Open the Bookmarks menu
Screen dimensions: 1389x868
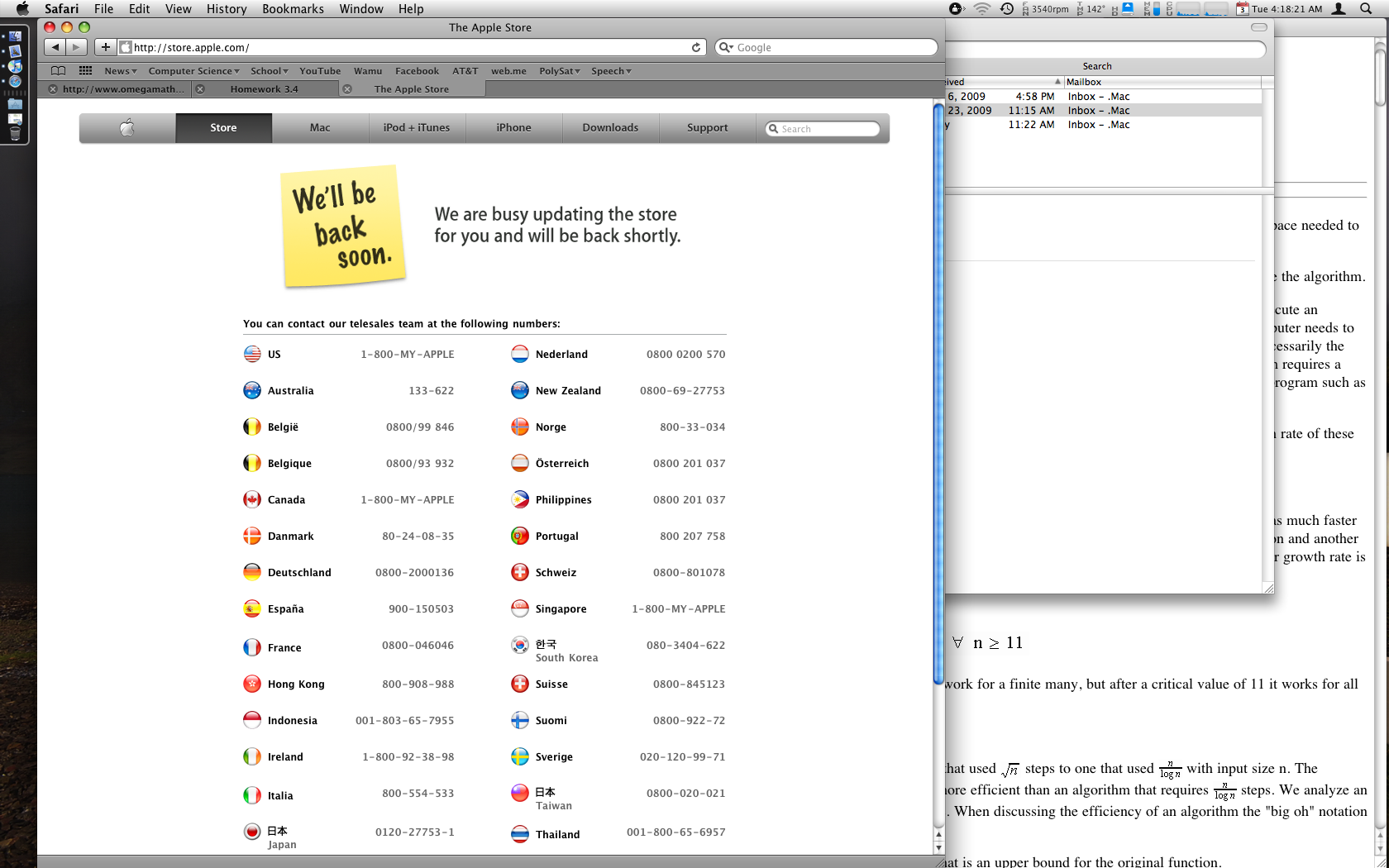click(x=293, y=9)
